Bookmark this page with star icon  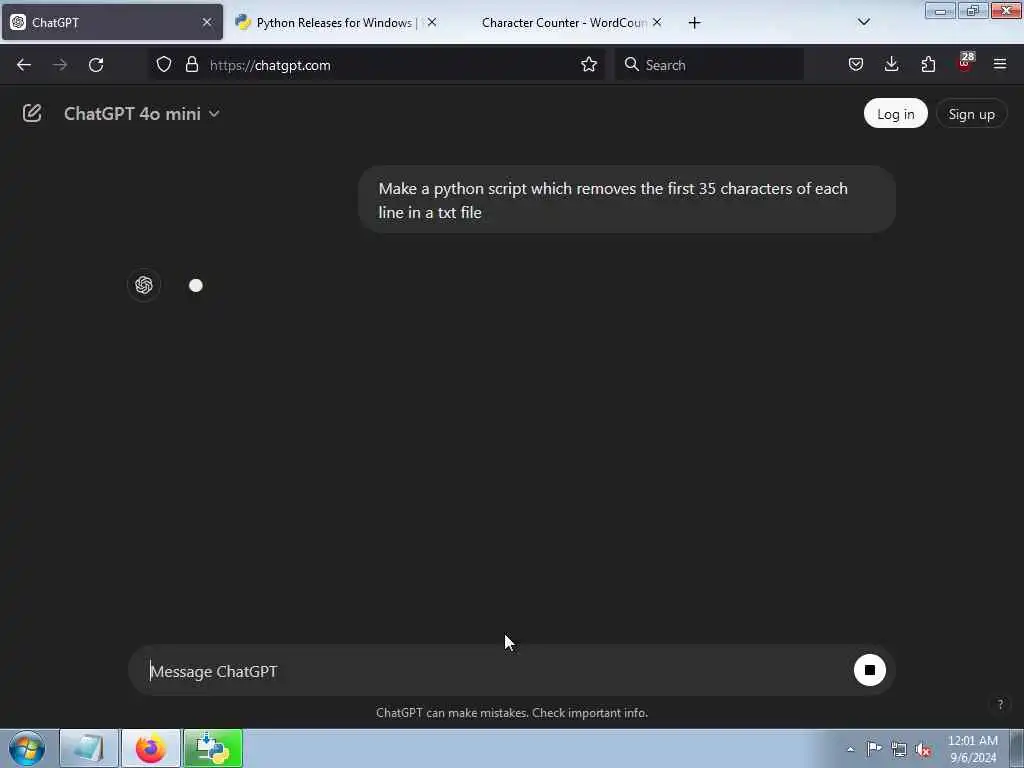[x=589, y=65]
